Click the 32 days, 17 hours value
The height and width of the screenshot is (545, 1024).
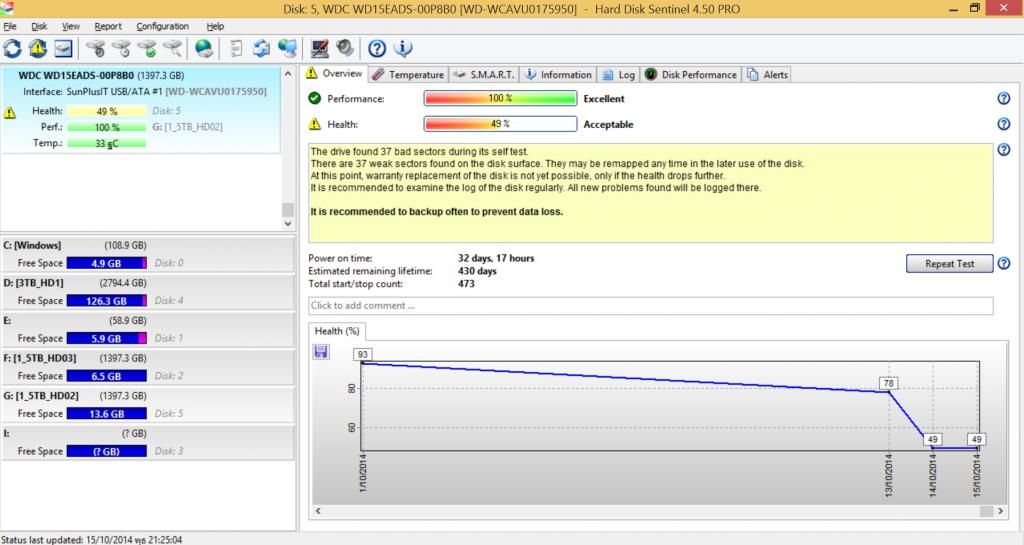click(x=496, y=258)
